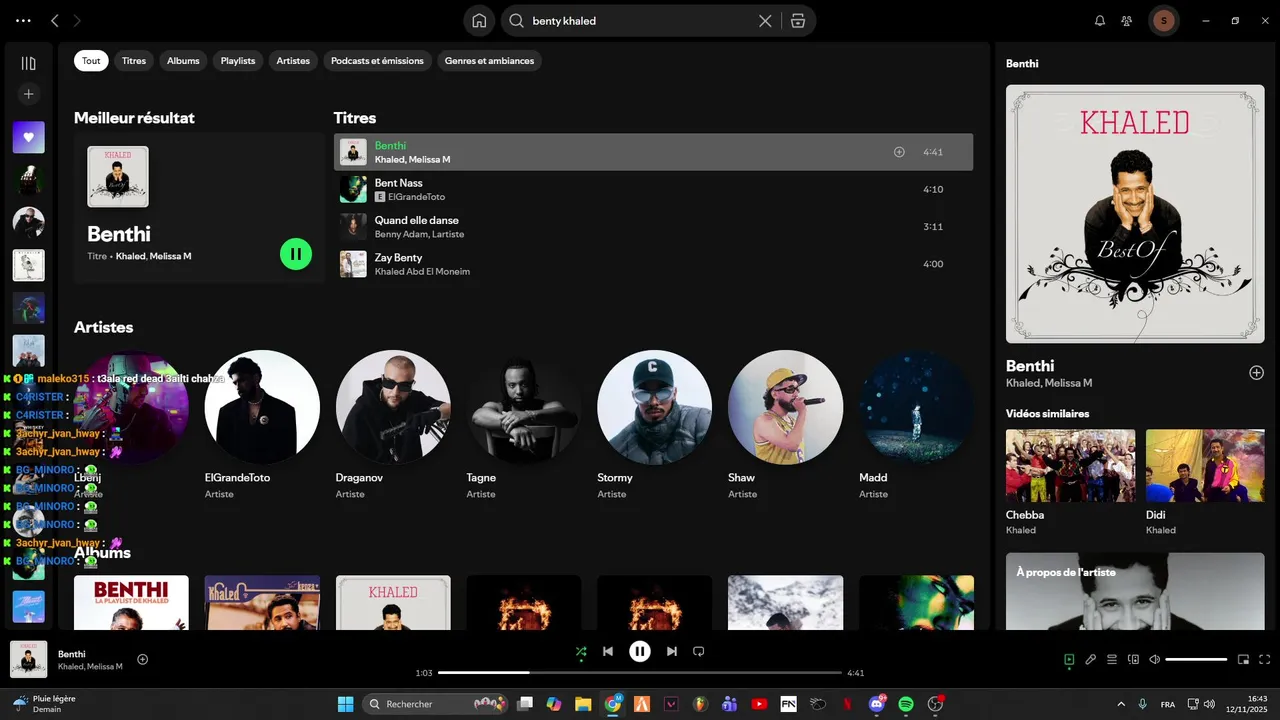Toggle repeat mode
This screenshot has height=720, width=1280.
coord(699,651)
